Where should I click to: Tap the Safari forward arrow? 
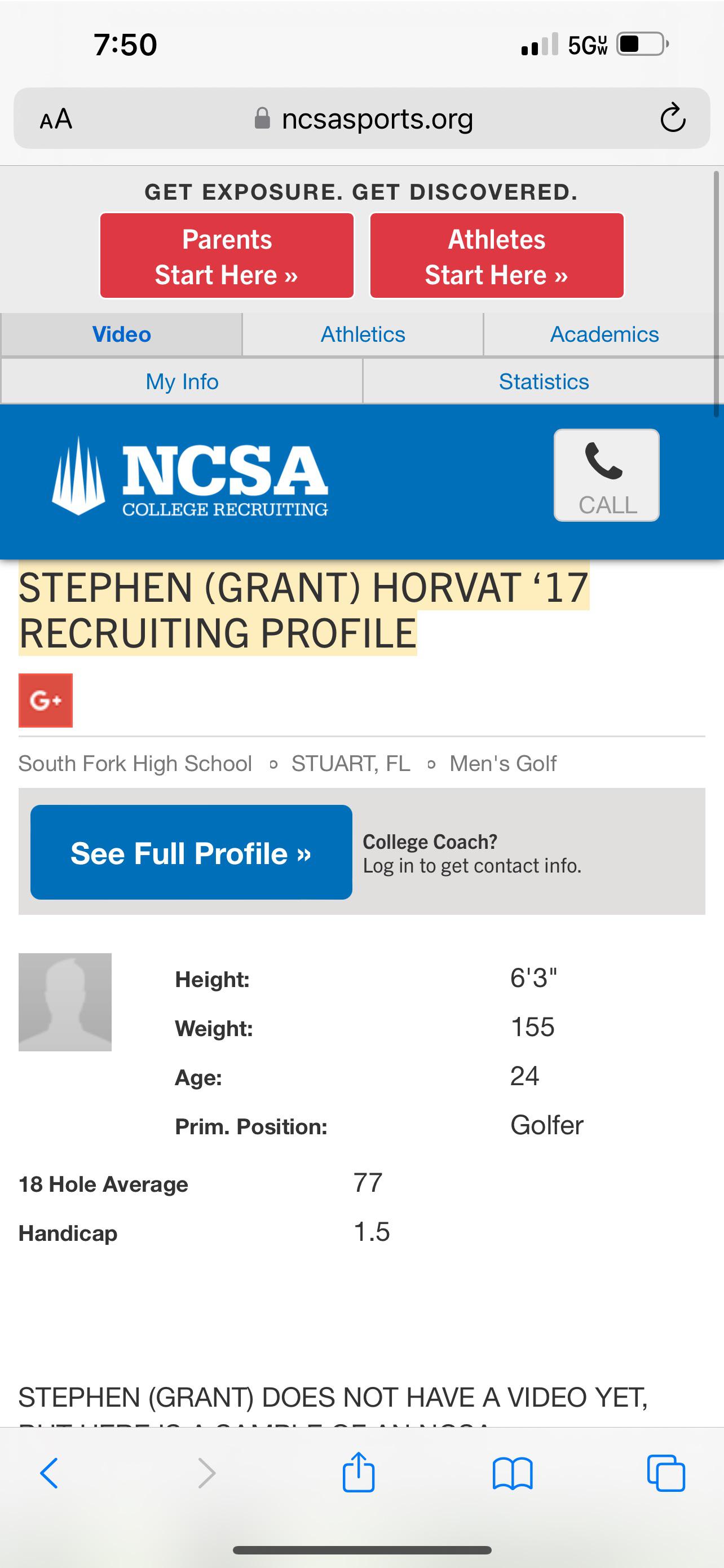point(207,1473)
